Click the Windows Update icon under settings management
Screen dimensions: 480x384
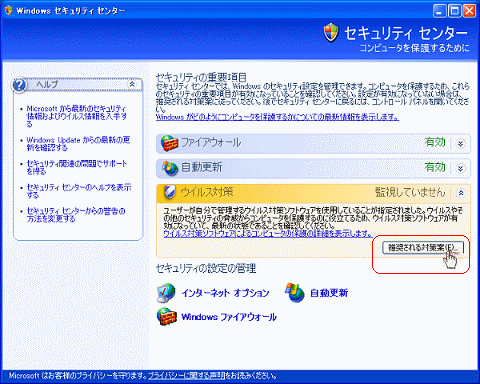coord(295,293)
